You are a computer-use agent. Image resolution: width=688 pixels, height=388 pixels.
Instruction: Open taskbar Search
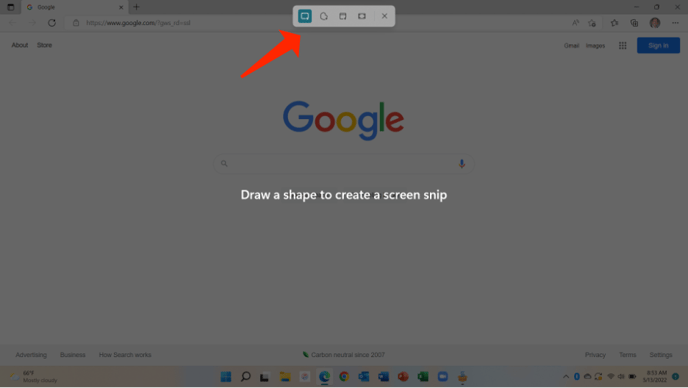coord(246,377)
